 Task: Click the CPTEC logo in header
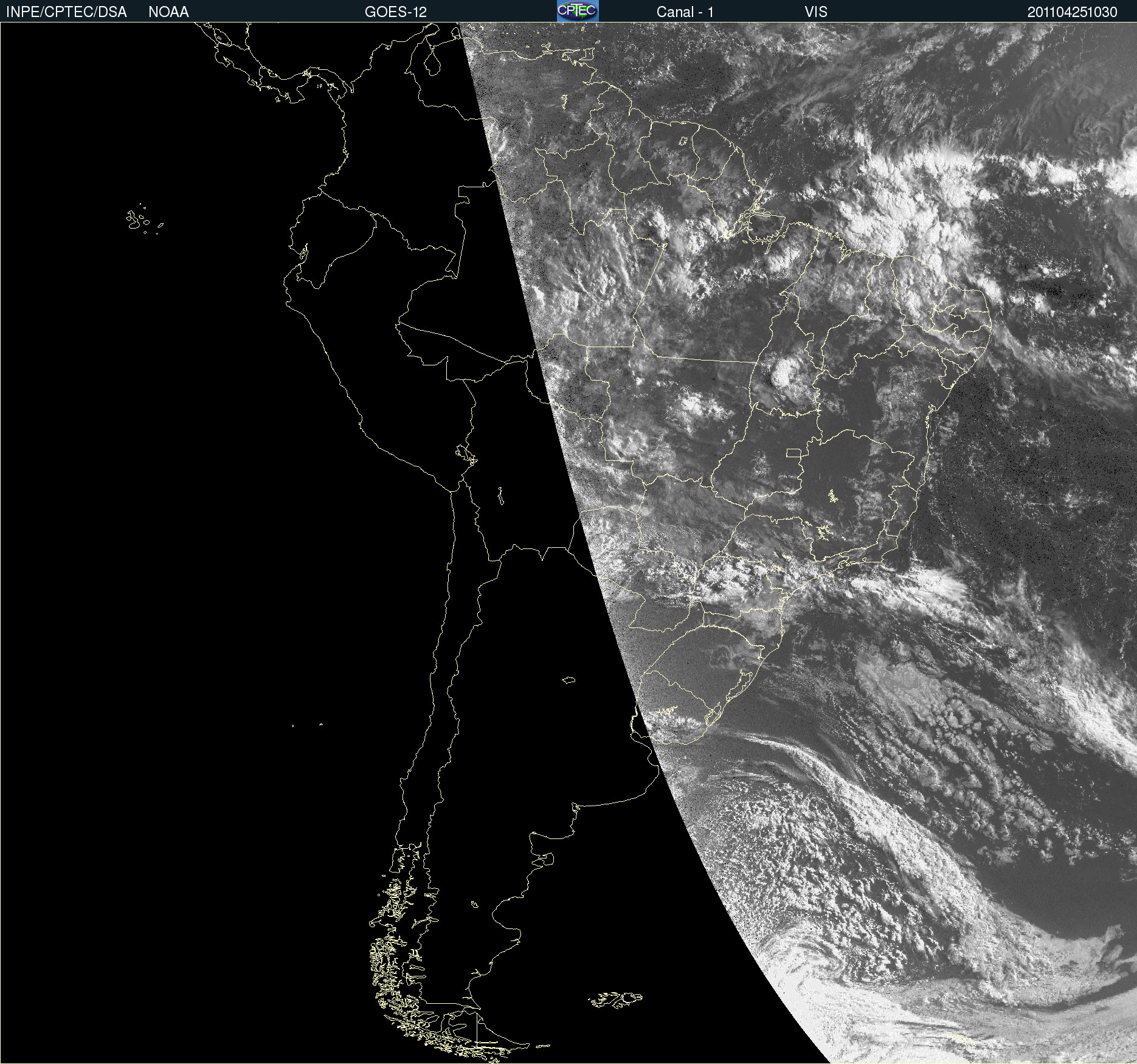point(578,11)
